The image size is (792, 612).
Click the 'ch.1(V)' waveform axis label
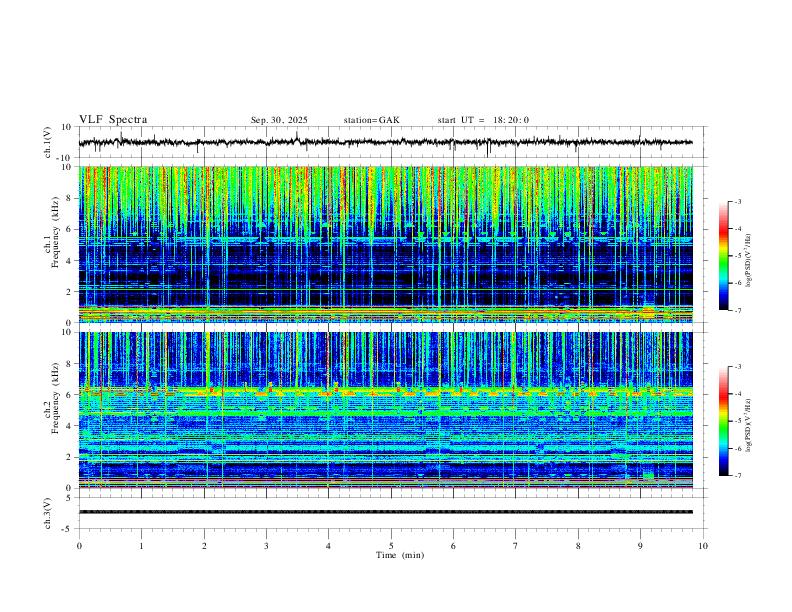[48, 142]
